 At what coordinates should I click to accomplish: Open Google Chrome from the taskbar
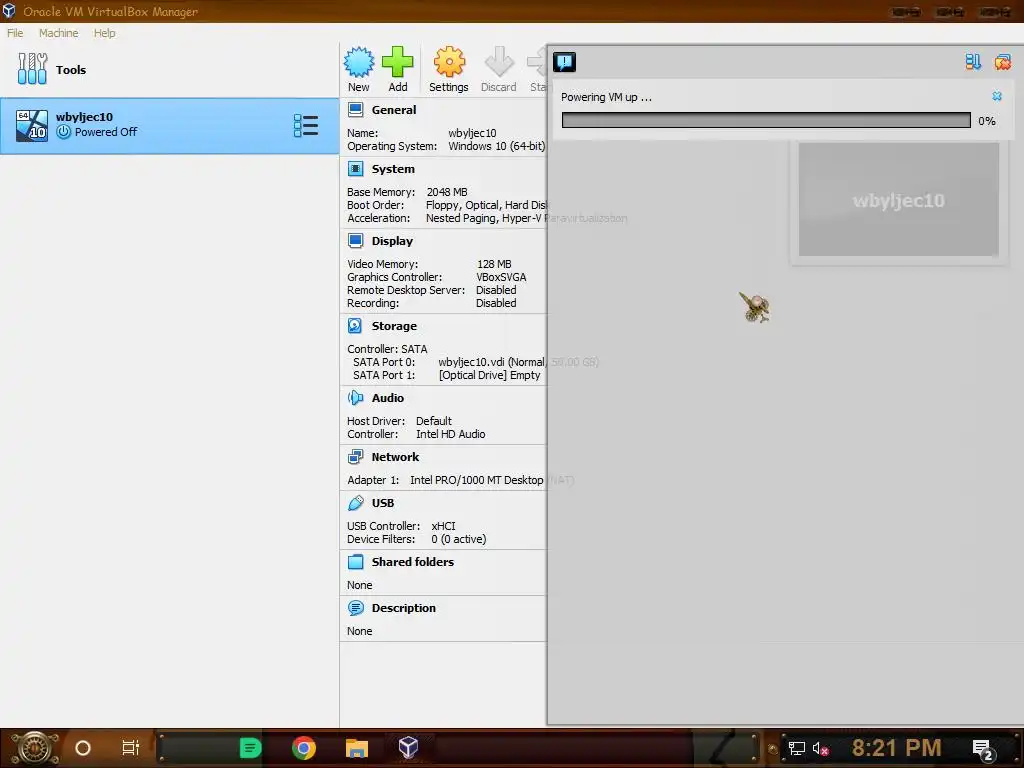coord(304,748)
